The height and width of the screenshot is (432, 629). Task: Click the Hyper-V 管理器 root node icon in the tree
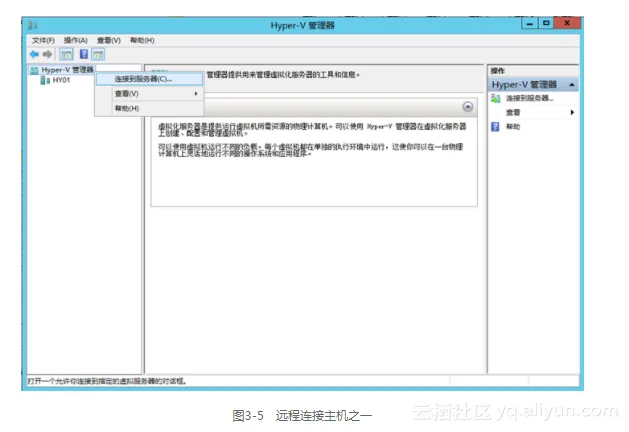pos(34,70)
